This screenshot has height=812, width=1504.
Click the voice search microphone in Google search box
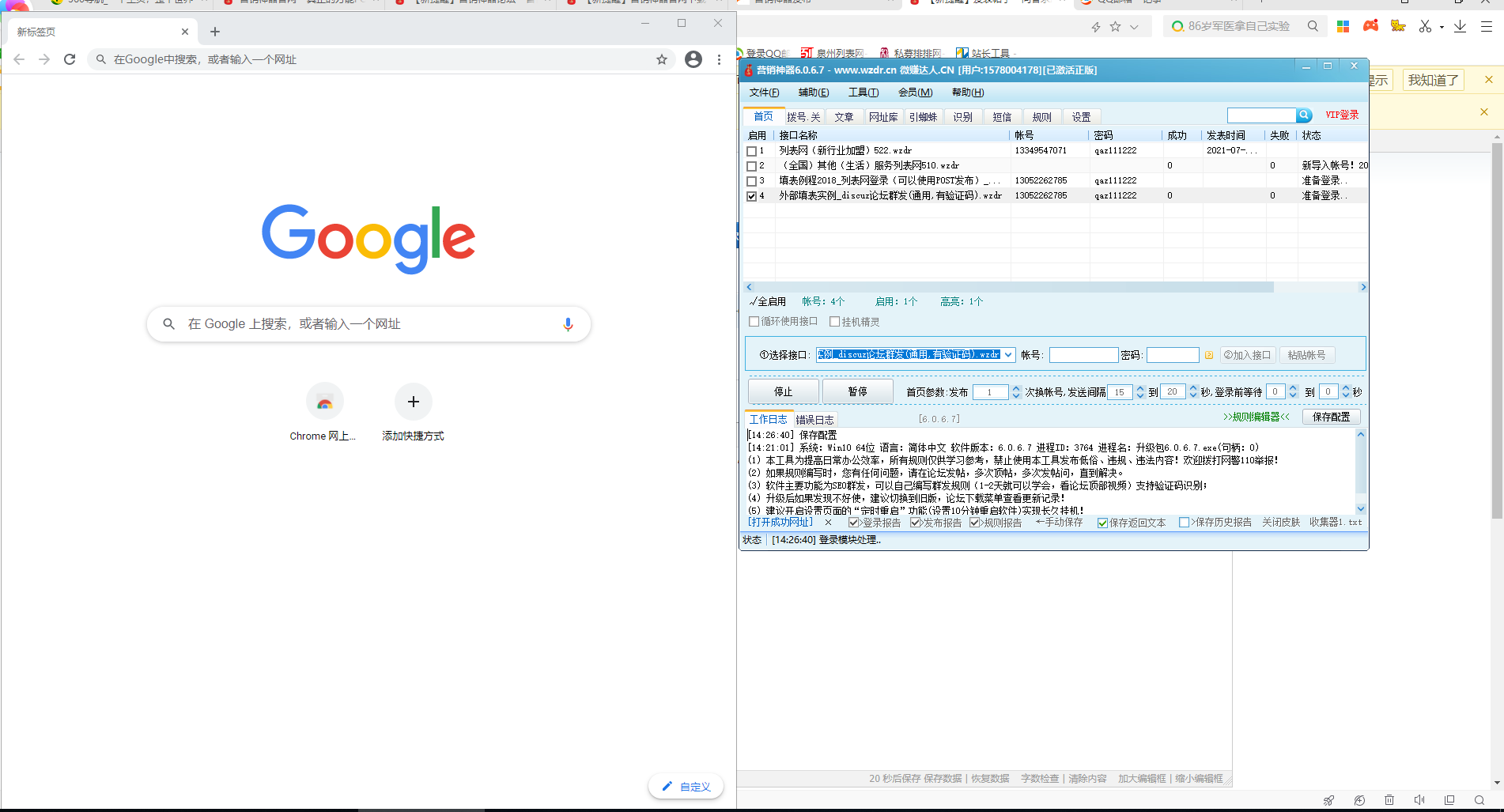point(567,323)
